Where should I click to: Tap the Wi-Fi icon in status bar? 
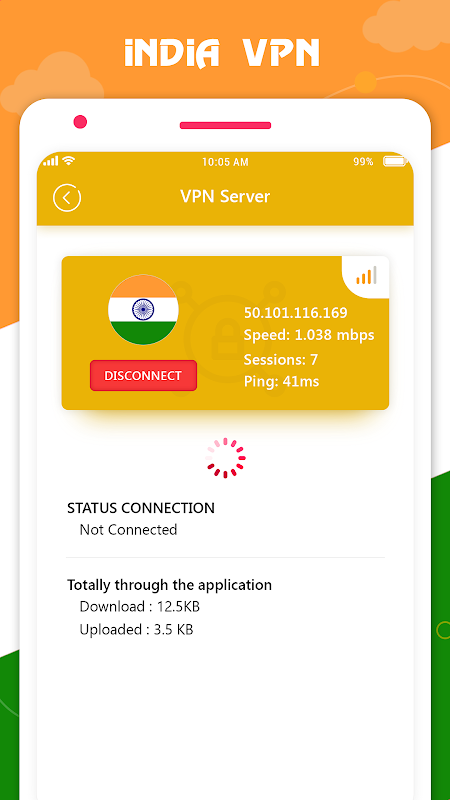tap(68, 161)
